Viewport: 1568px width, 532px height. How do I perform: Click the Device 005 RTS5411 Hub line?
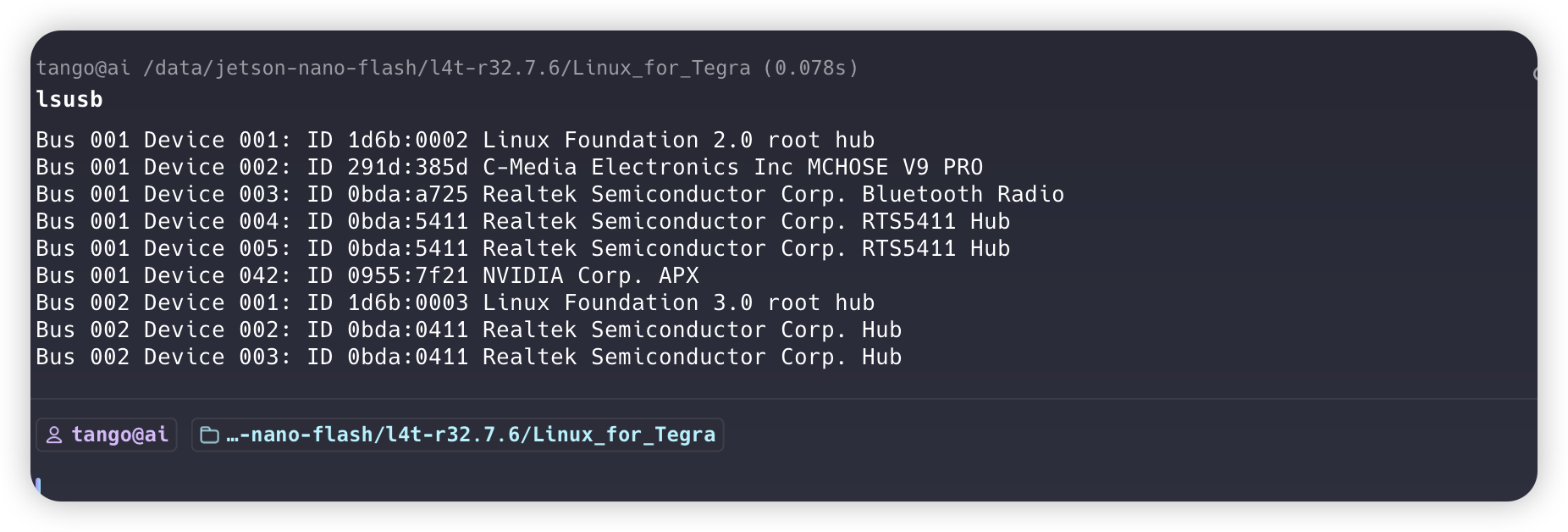click(523, 248)
